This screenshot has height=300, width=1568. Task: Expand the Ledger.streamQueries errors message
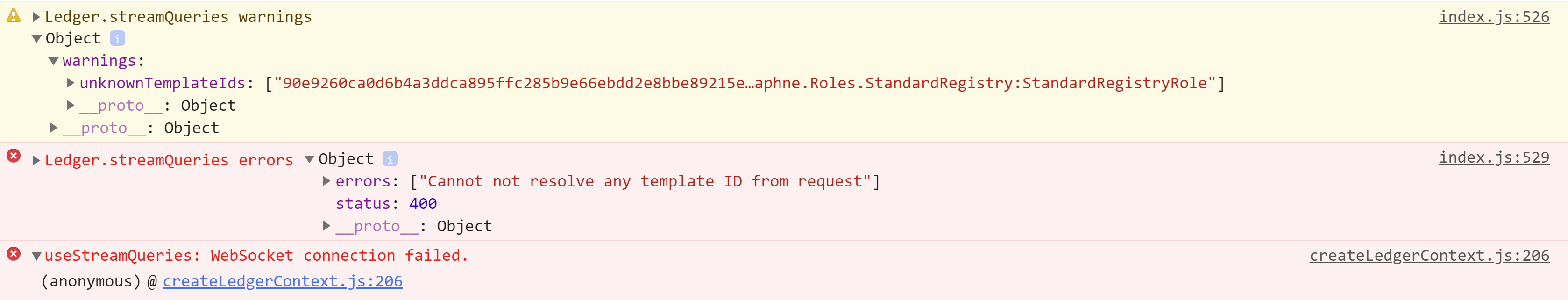click(x=36, y=161)
